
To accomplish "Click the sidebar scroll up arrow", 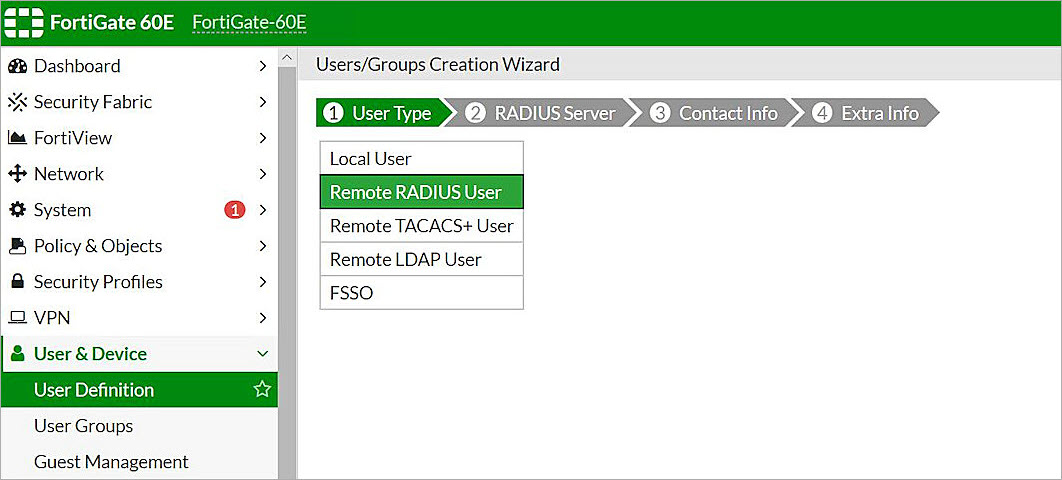I will (x=287, y=59).
